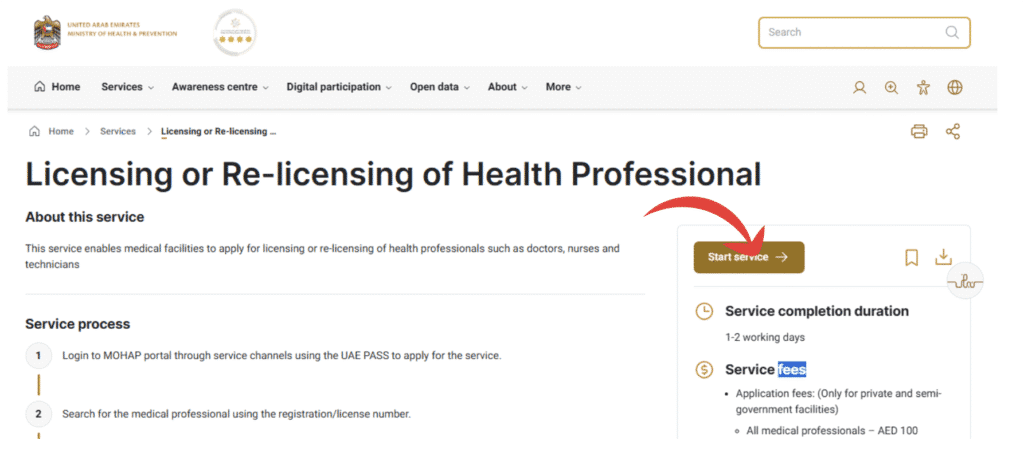Click the magnifier icon in search box
The width and height of the screenshot is (1024, 472).
pyautogui.click(x=951, y=32)
